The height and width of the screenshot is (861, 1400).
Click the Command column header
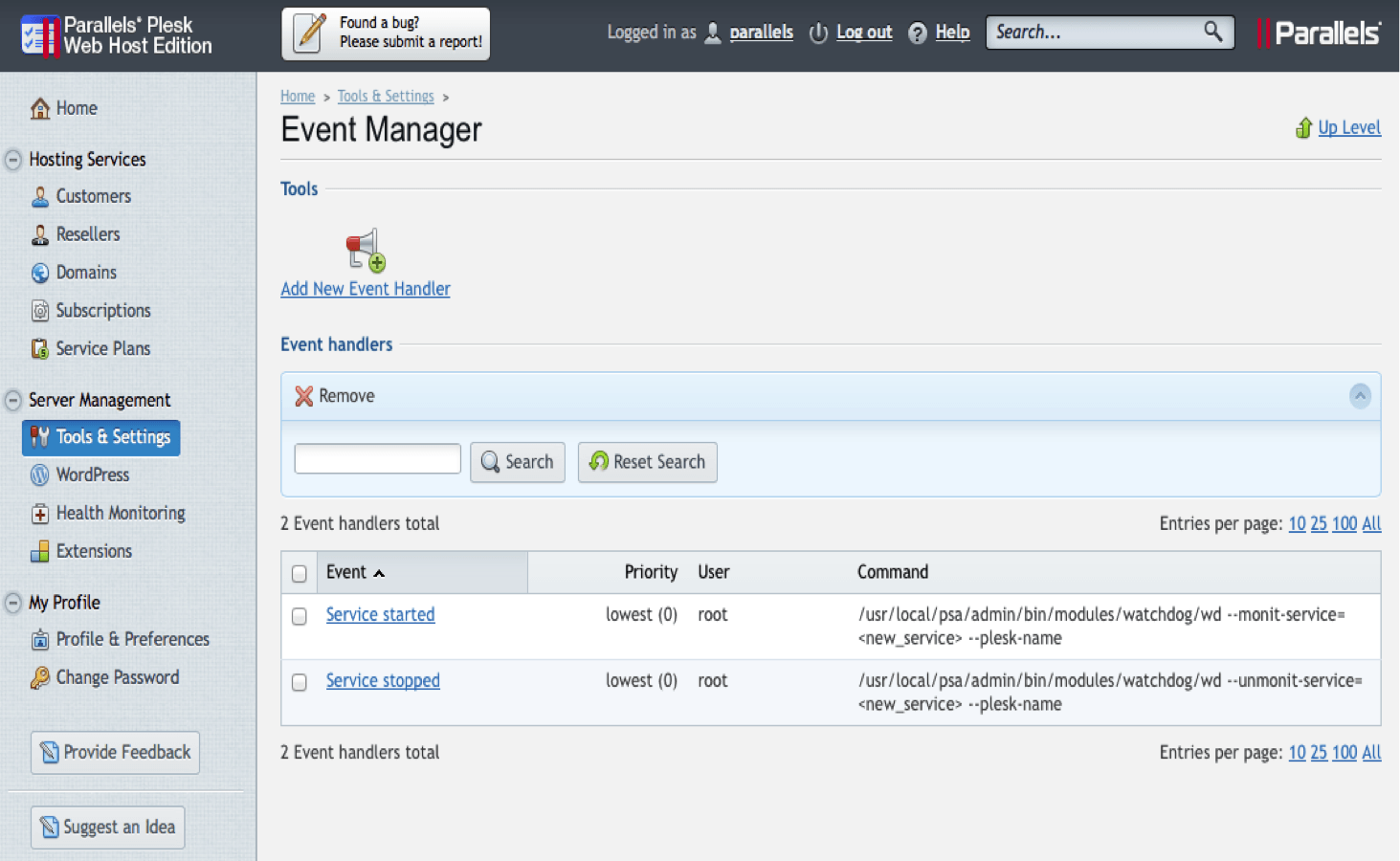tap(893, 572)
